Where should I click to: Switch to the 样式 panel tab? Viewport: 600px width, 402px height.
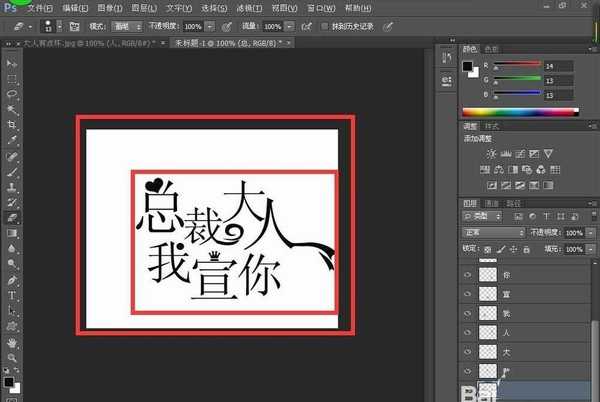pyautogui.click(x=491, y=127)
